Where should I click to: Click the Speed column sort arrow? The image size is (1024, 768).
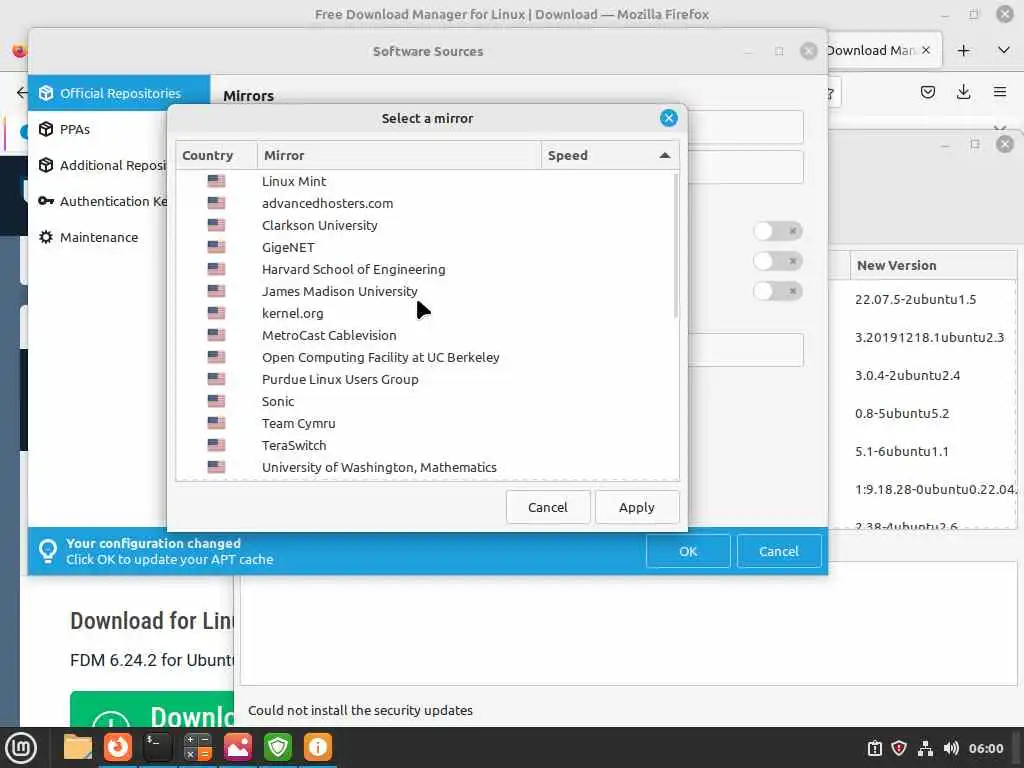[x=665, y=155]
